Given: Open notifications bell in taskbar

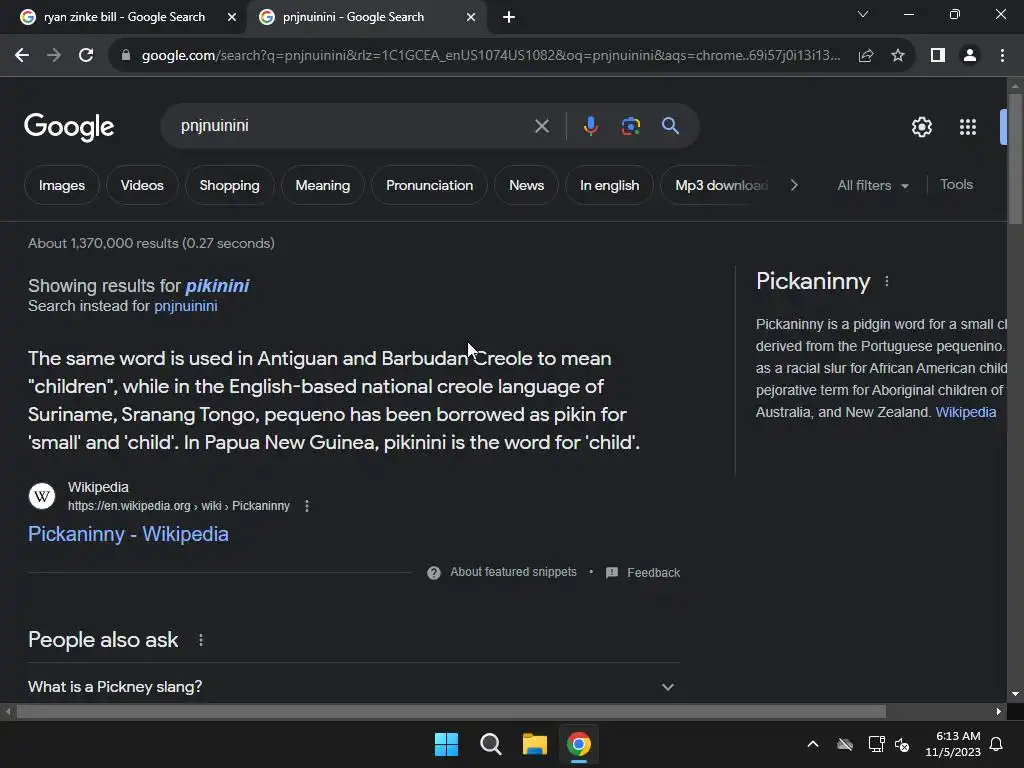Looking at the screenshot, I should (x=997, y=744).
